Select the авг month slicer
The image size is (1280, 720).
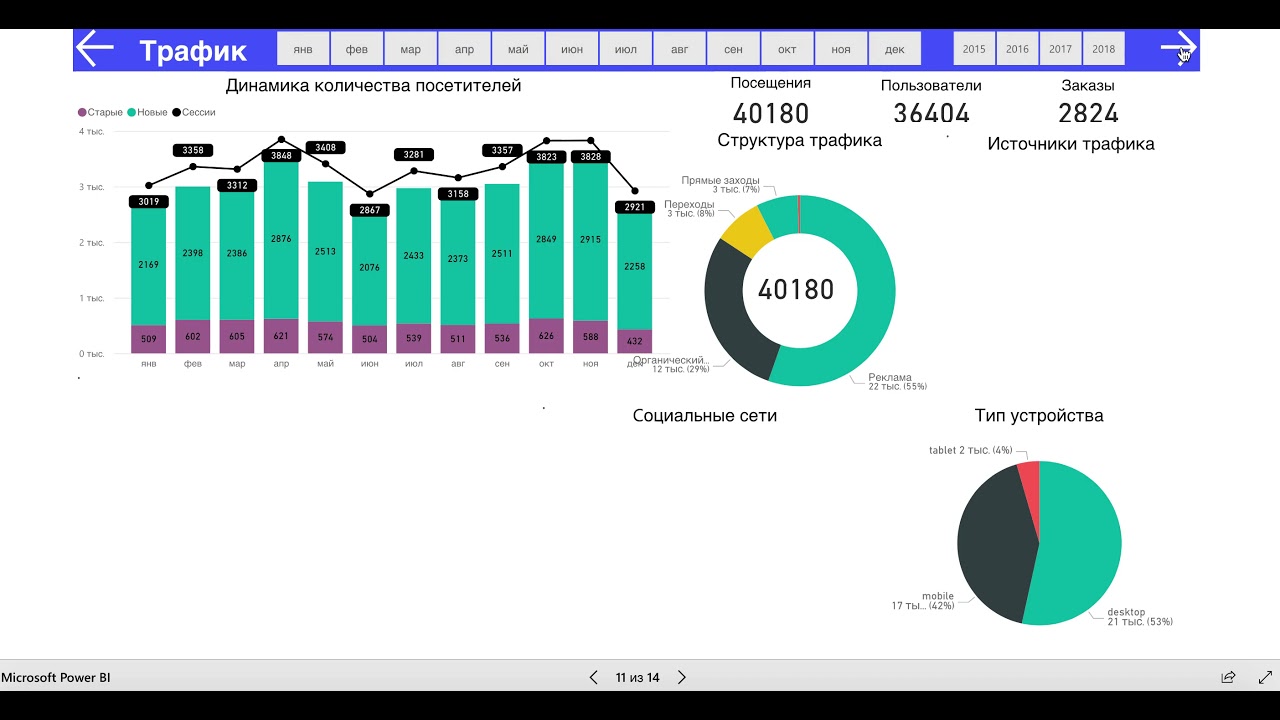point(680,49)
